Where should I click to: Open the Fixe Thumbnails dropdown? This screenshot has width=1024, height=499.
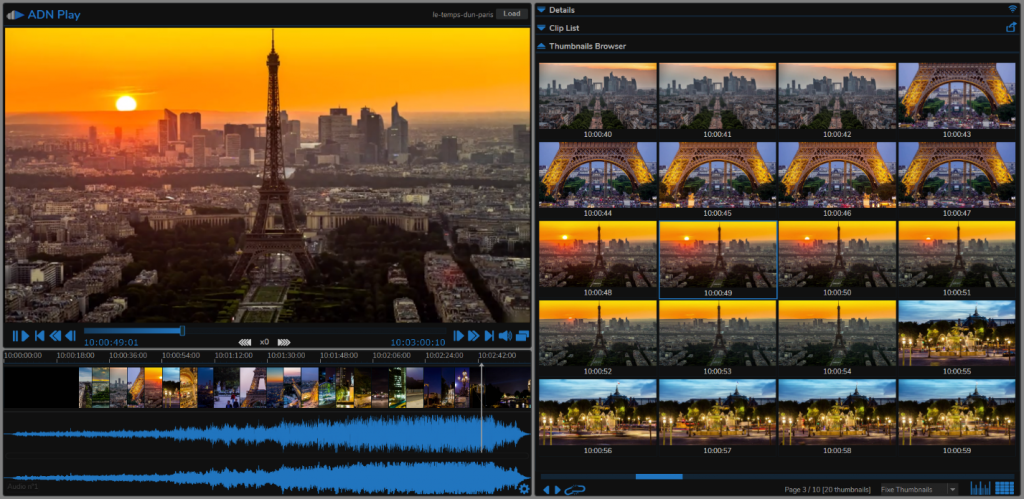[x=918, y=489]
